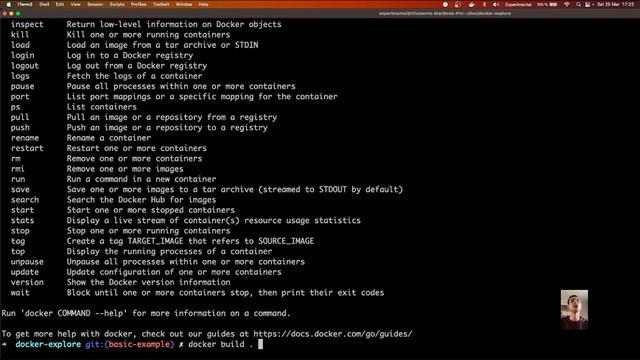The height and width of the screenshot is (360, 640).
Task: Click the 'stats' command name
Action: [x=22, y=220]
